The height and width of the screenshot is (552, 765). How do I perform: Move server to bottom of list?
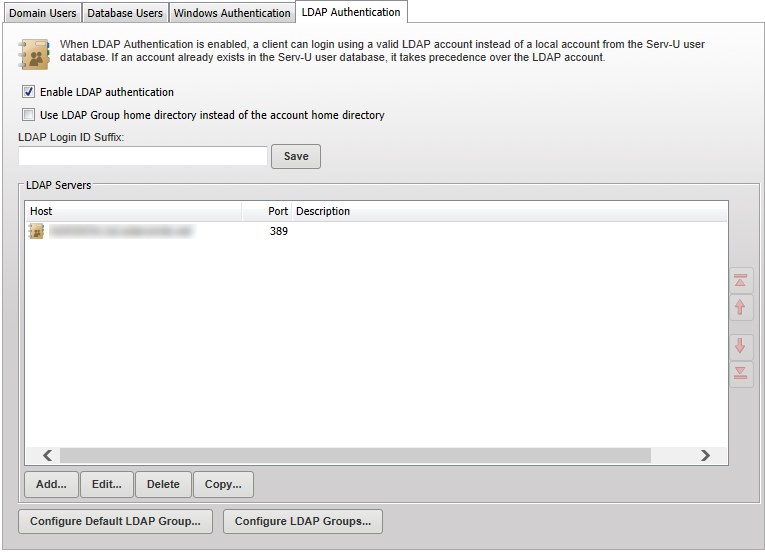pos(741,373)
